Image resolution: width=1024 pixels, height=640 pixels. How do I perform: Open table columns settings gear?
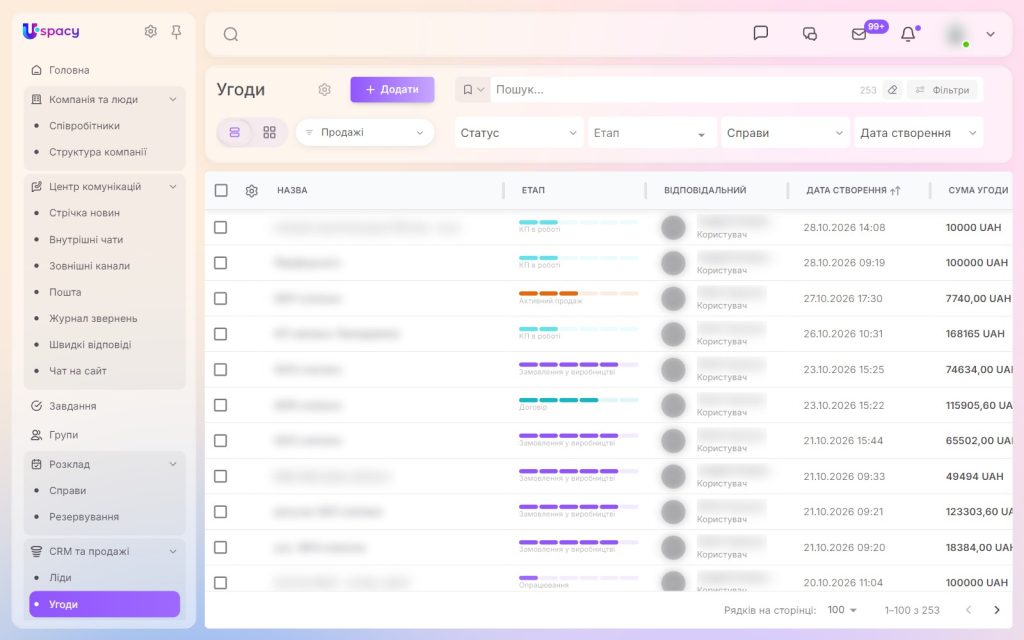[x=251, y=191]
